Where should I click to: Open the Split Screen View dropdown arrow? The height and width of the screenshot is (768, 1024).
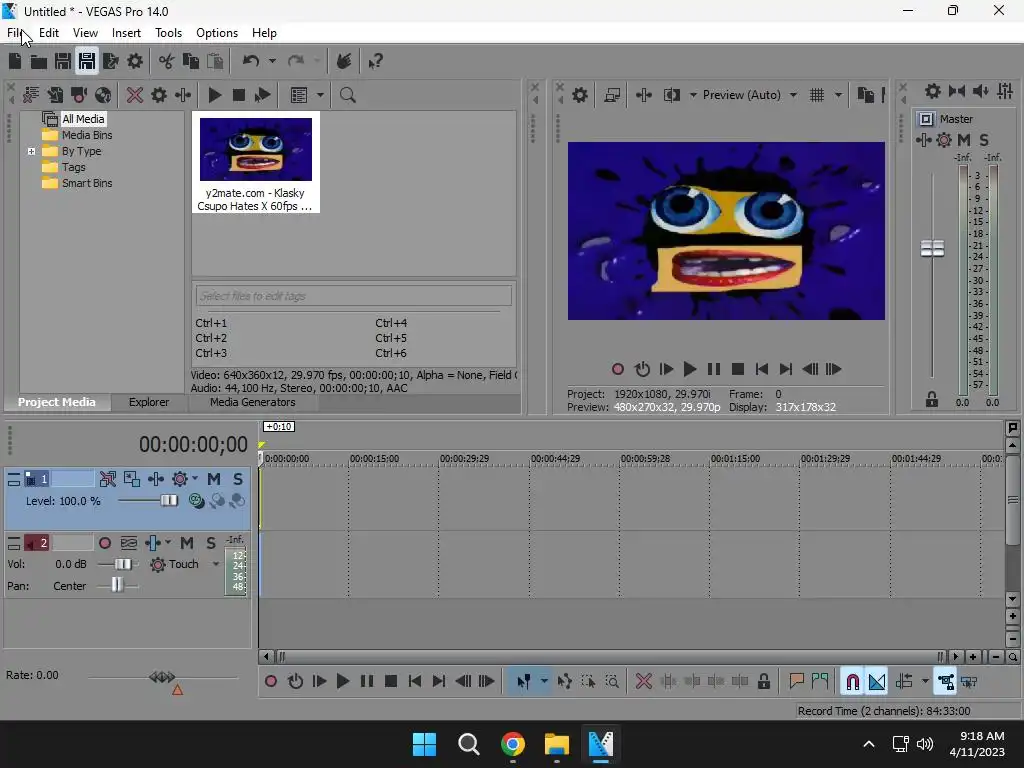coord(693,95)
